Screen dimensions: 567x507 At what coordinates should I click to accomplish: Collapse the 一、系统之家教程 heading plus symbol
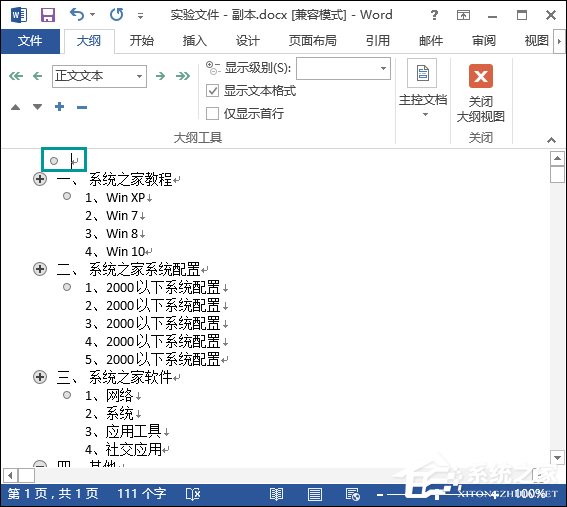pos(40,179)
